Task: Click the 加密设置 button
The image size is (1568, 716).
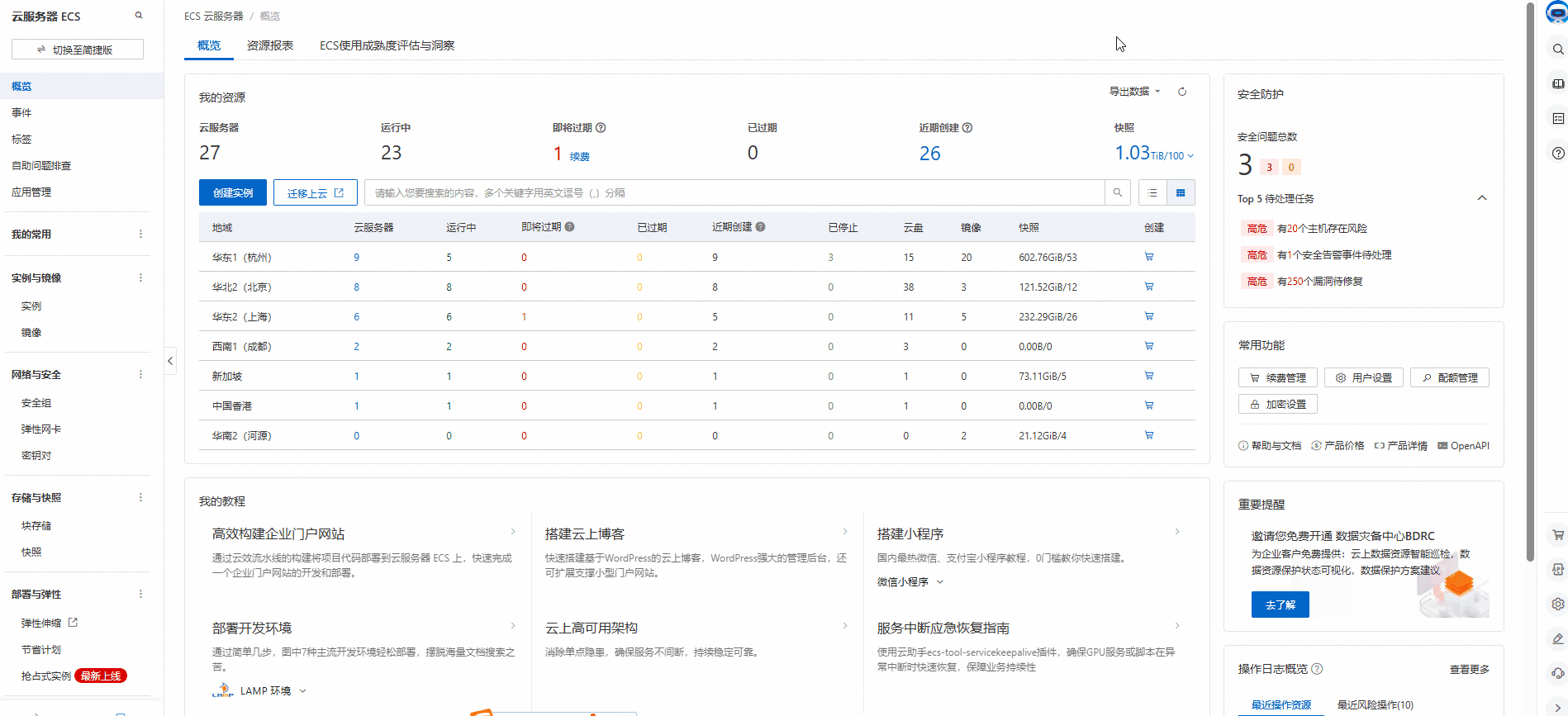Action: tap(1278, 405)
